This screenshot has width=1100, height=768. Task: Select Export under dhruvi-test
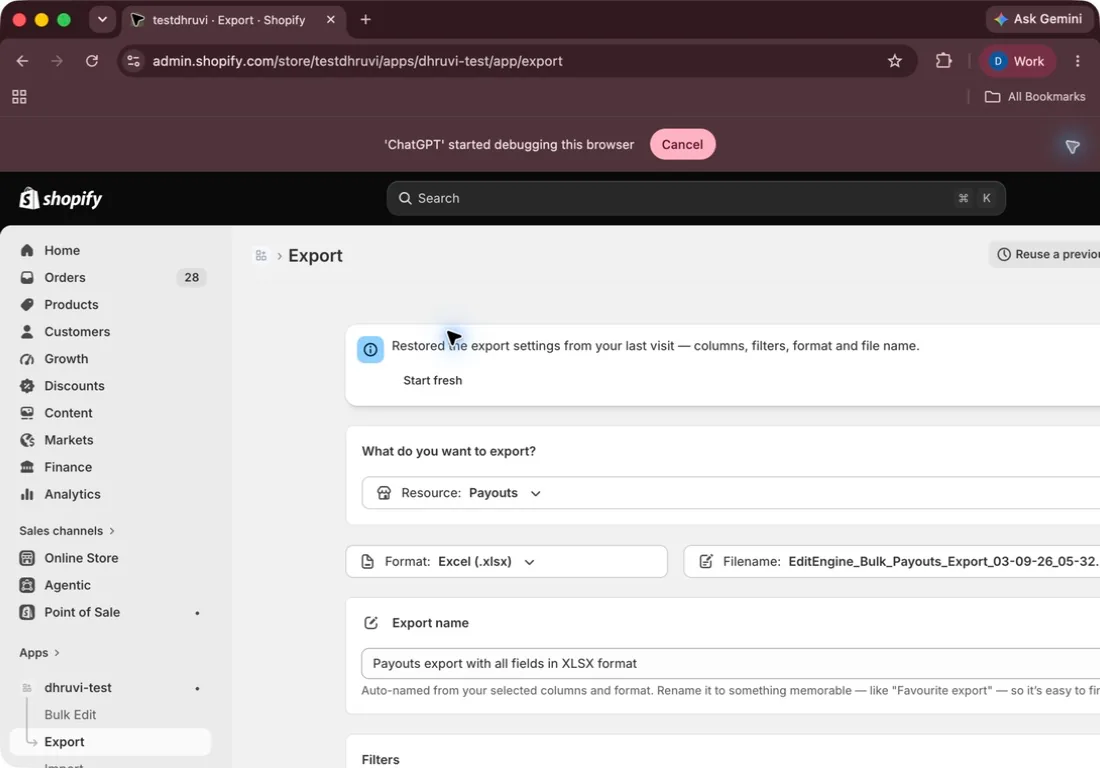[x=110, y=742]
